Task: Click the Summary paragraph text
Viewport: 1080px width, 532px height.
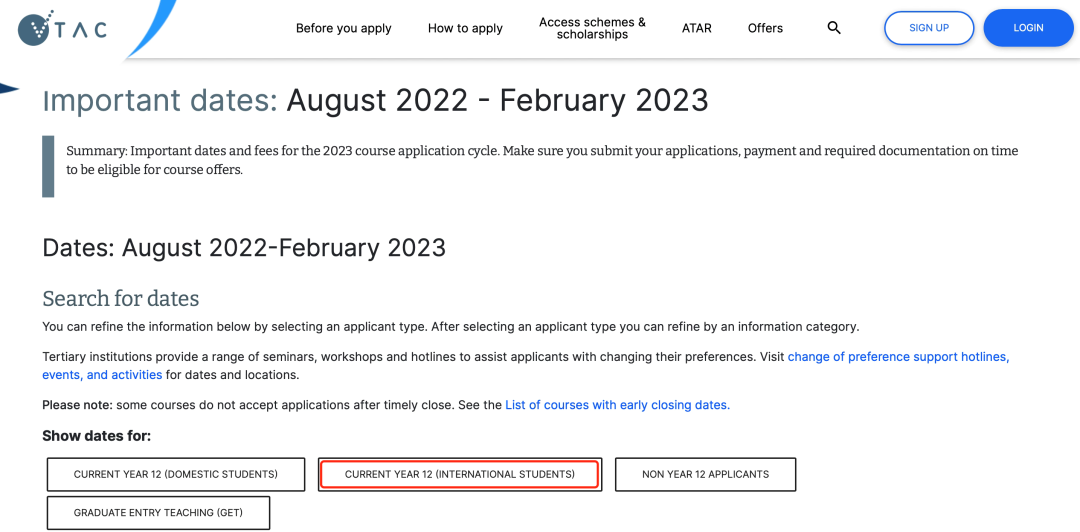Action: click(x=541, y=160)
